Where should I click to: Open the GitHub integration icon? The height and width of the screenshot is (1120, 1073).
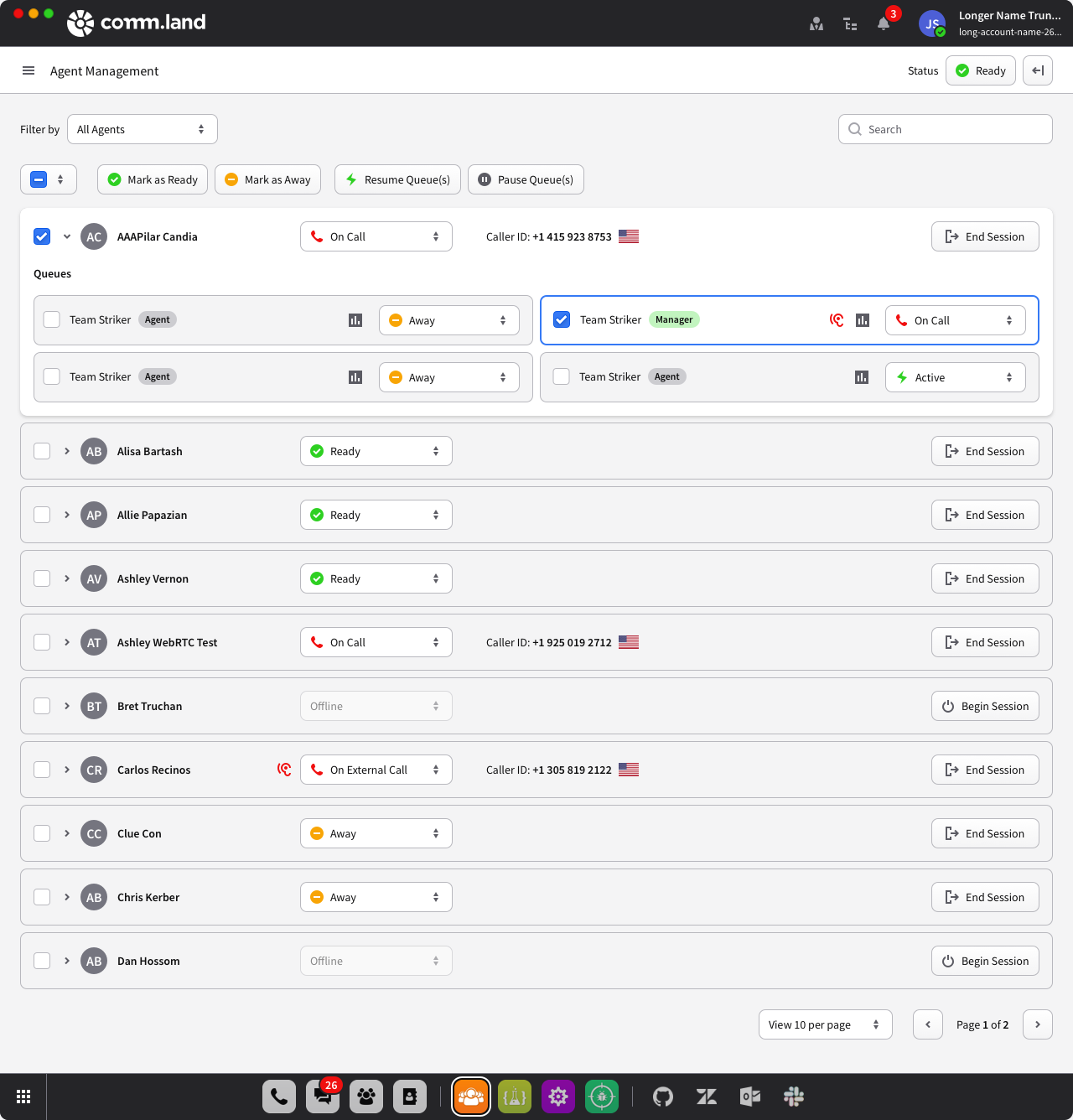[663, 1097]
